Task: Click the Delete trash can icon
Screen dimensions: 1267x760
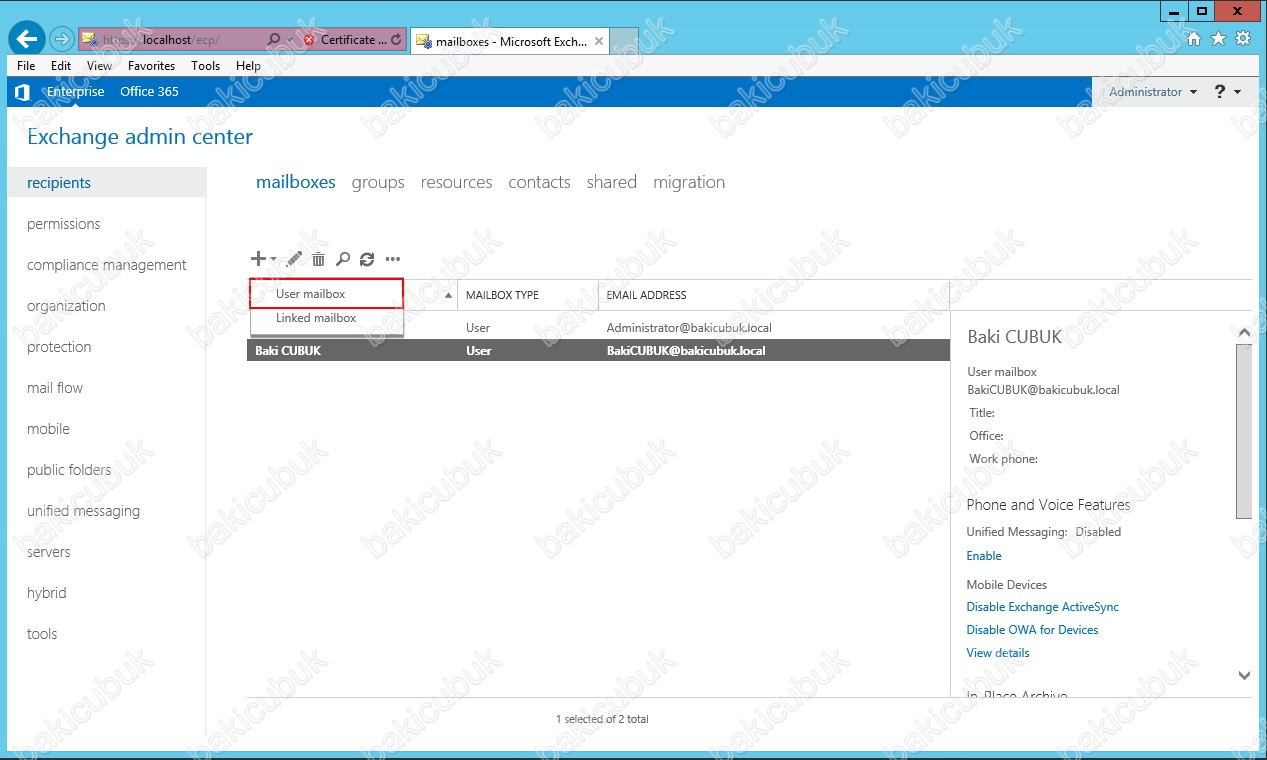Action: [319, 259]
